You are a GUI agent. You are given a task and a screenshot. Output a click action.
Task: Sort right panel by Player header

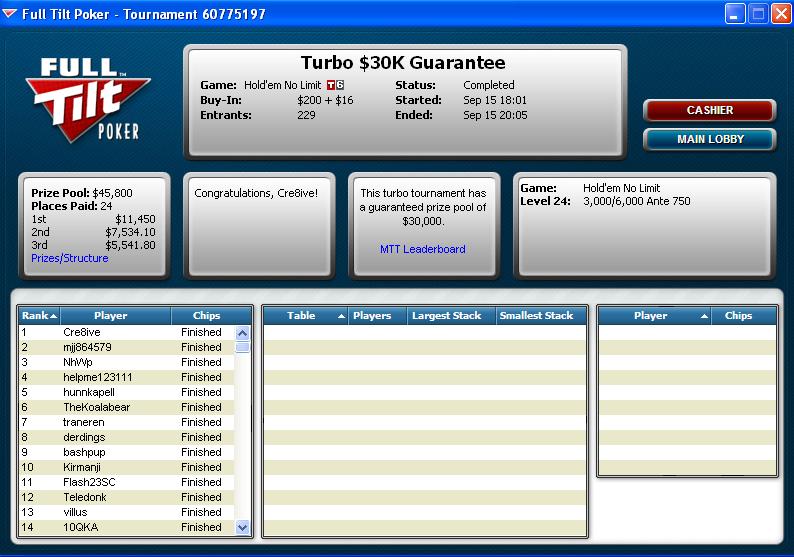(x=655, y=315)
